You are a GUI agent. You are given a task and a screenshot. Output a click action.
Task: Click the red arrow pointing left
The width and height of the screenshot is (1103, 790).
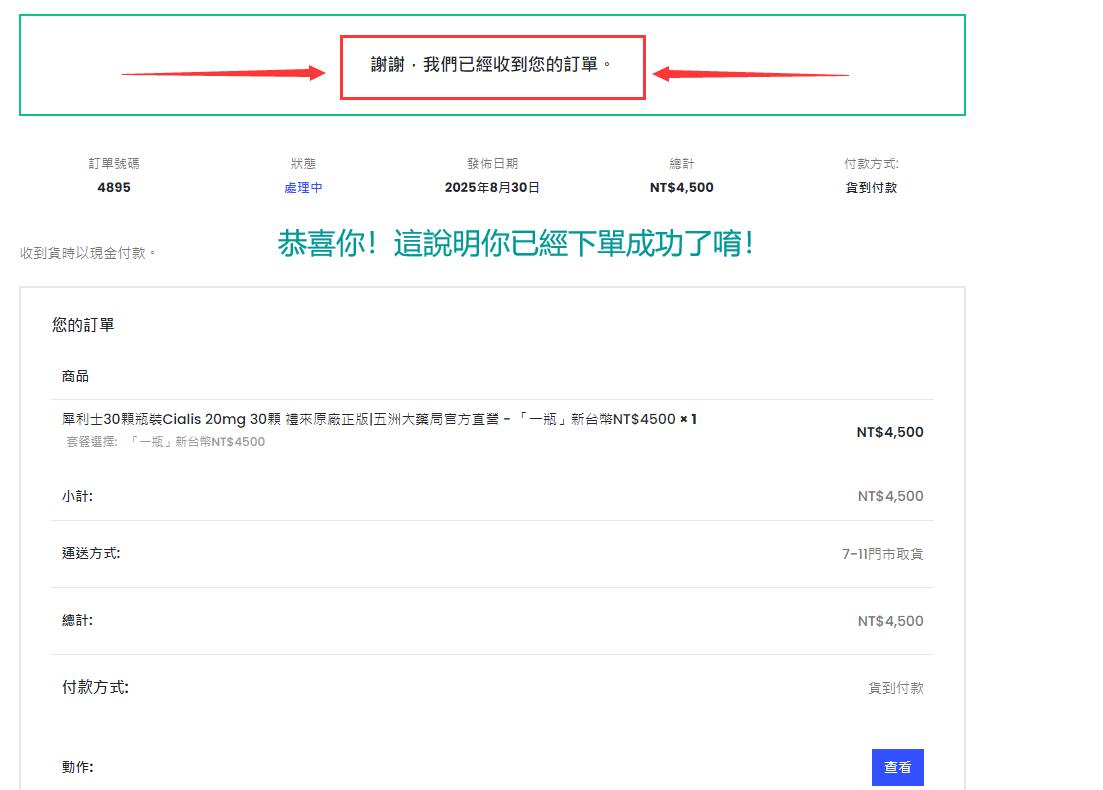(x=750, y=74)
